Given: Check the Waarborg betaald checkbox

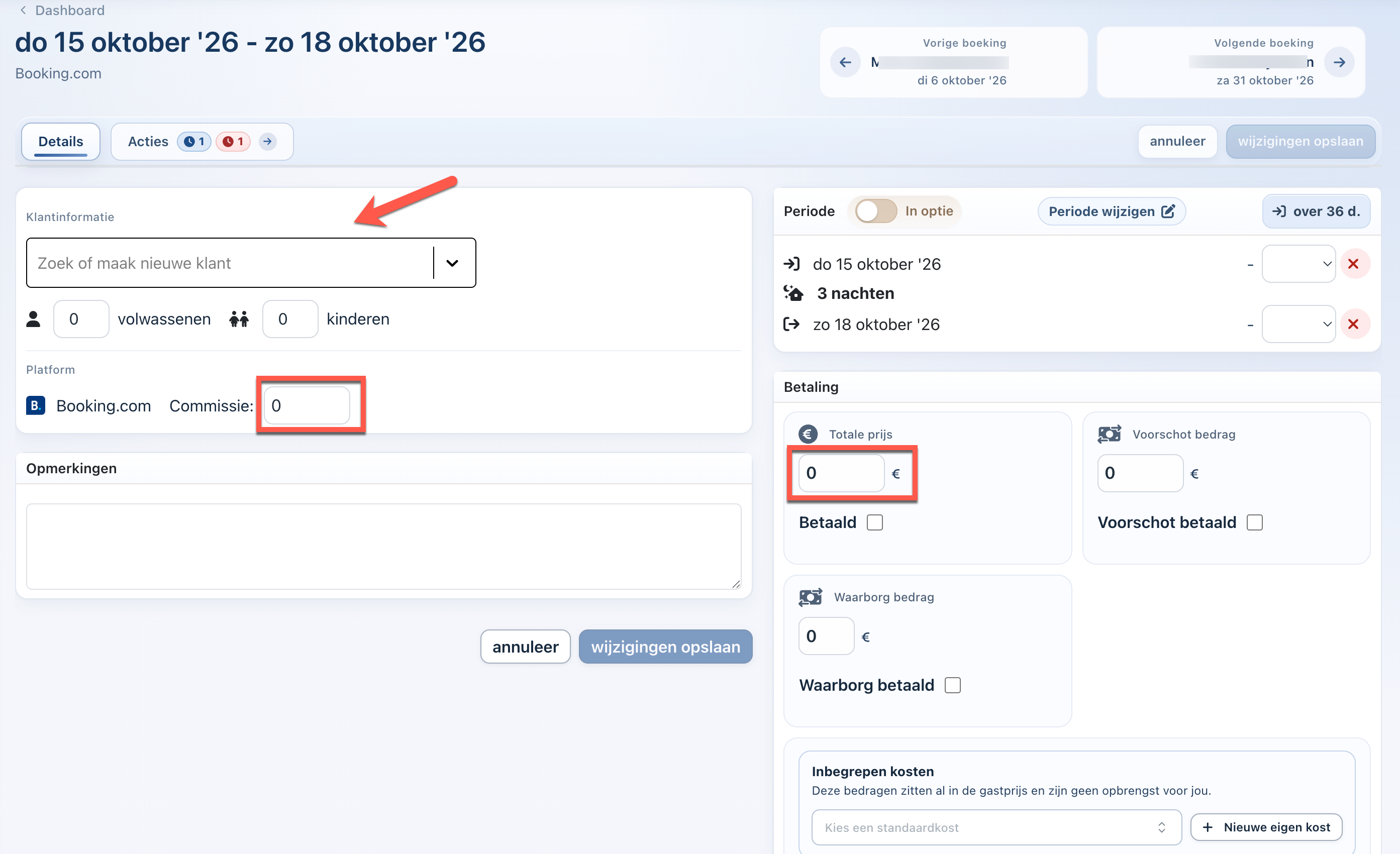Looking at the screenshot, I should point(953,685).
